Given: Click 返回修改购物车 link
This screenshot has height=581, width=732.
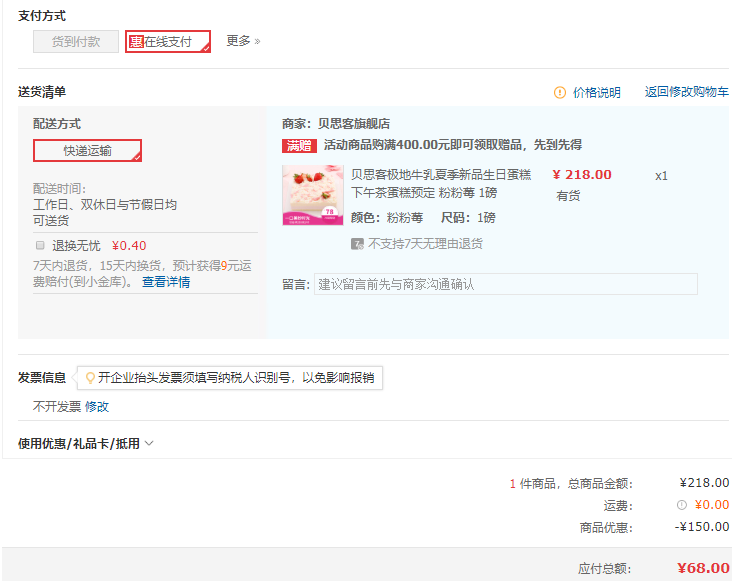Looking at the screenshot, I should pyautogui.click(x=686, y=92).
